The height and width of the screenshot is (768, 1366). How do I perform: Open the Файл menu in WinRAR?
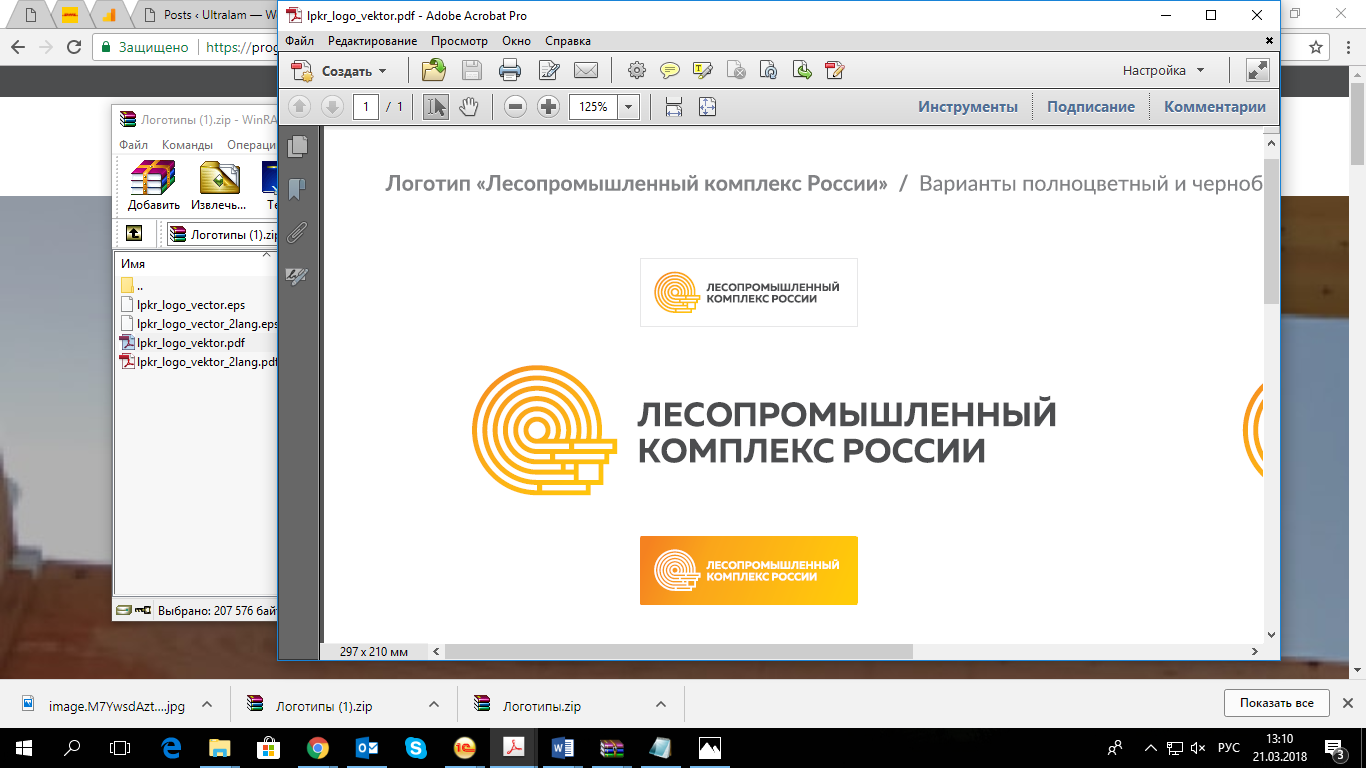[x=133, y=145]
